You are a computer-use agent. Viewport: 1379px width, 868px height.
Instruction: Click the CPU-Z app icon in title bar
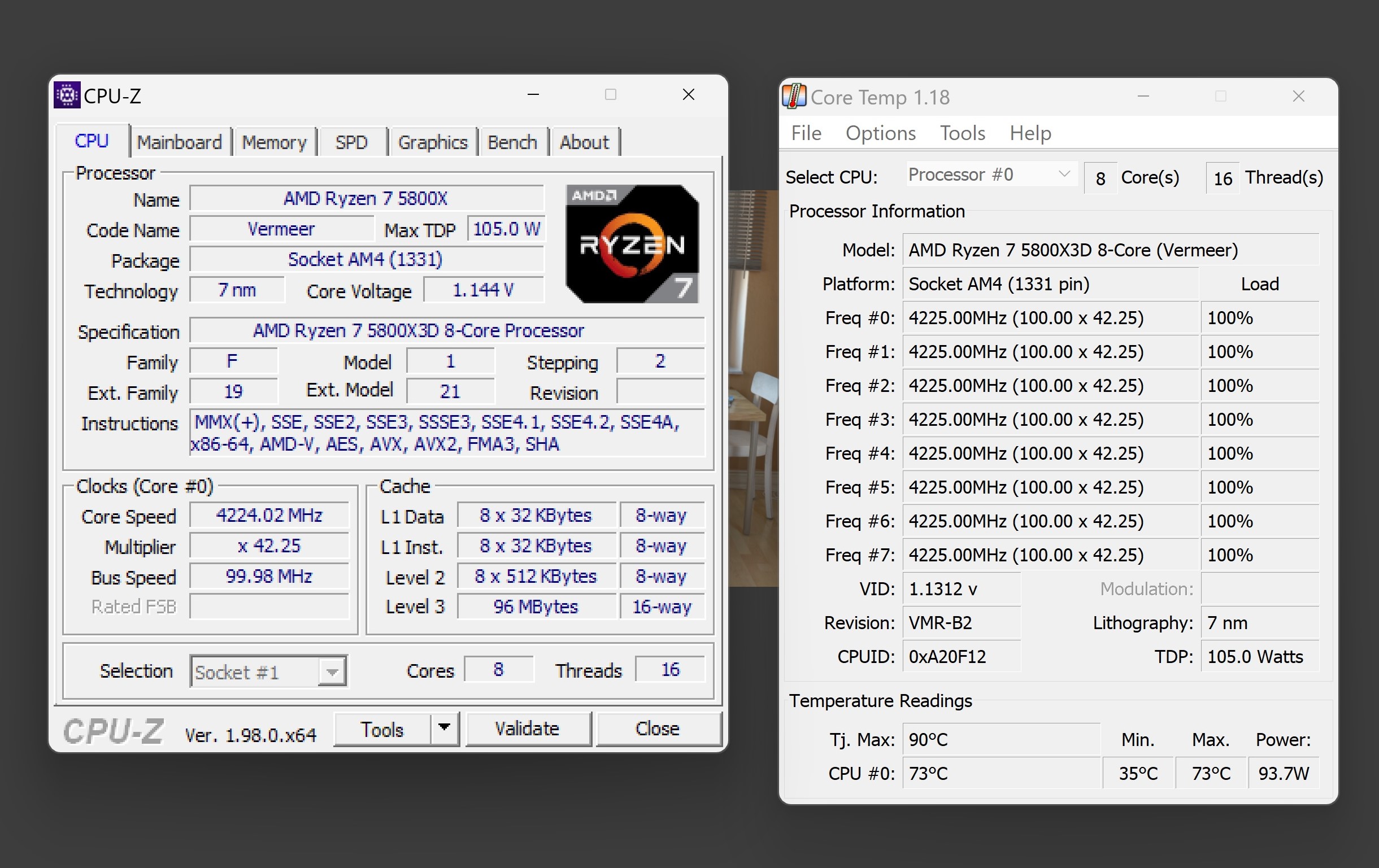pyautogui.click(x=67, y=95)
